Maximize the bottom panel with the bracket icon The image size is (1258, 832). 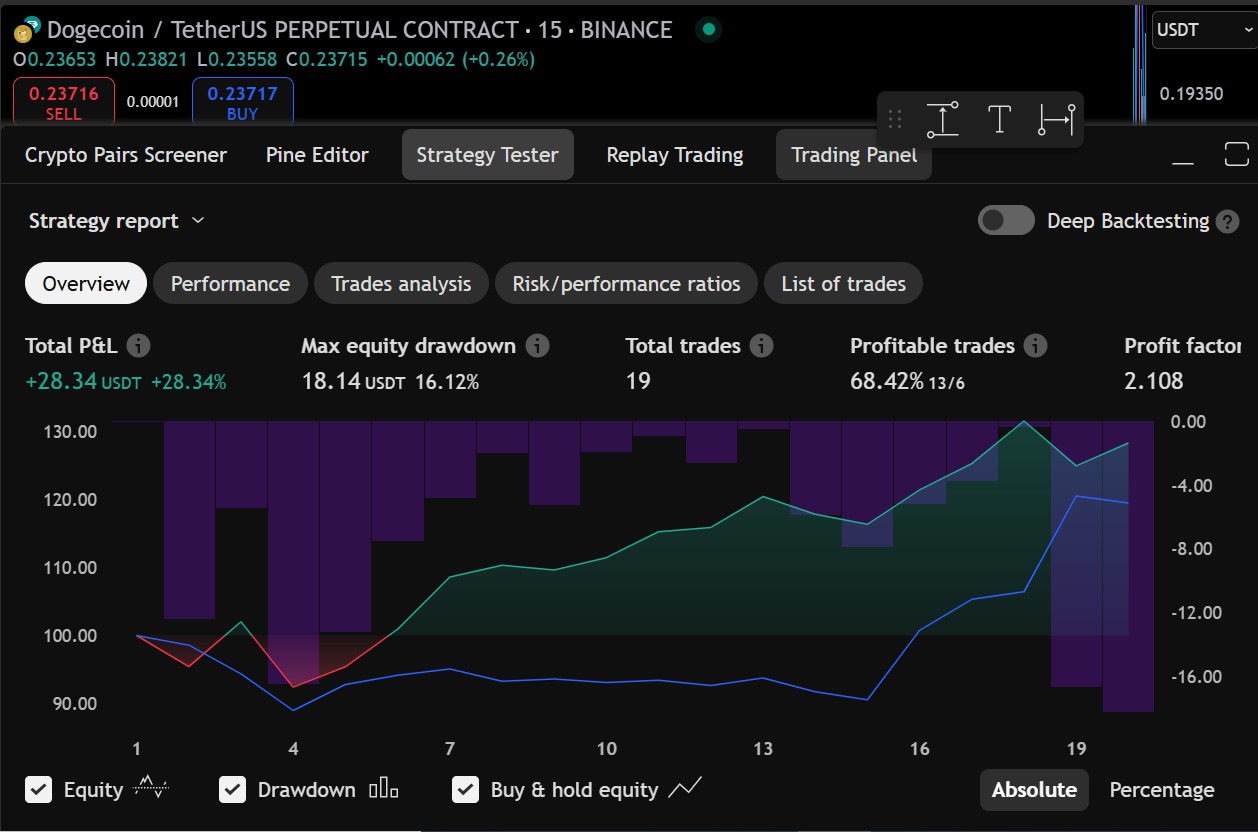click(x=1237, y=155)
